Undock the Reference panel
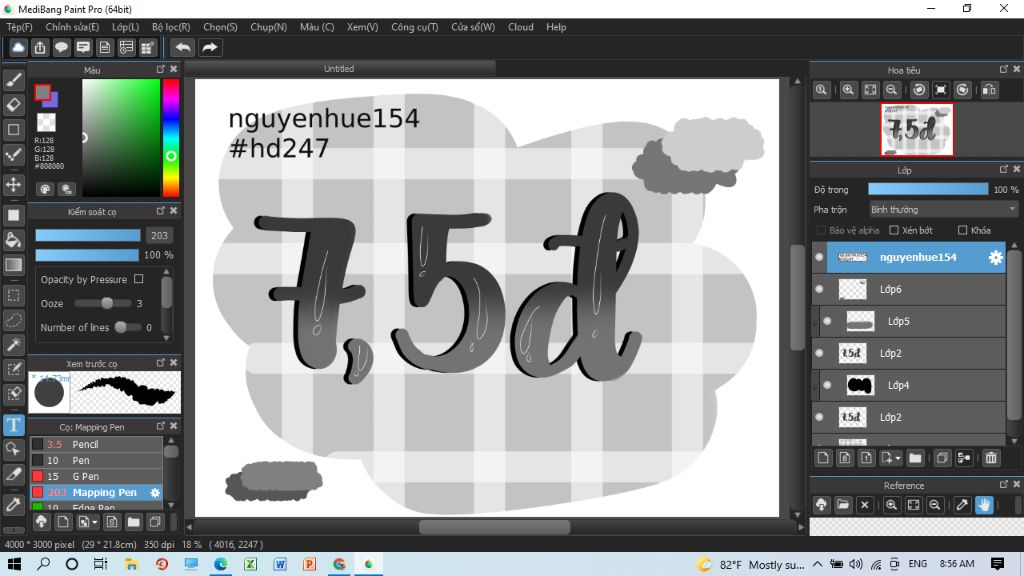This screenshot has width=1024, height=576. pos(1004,485)
